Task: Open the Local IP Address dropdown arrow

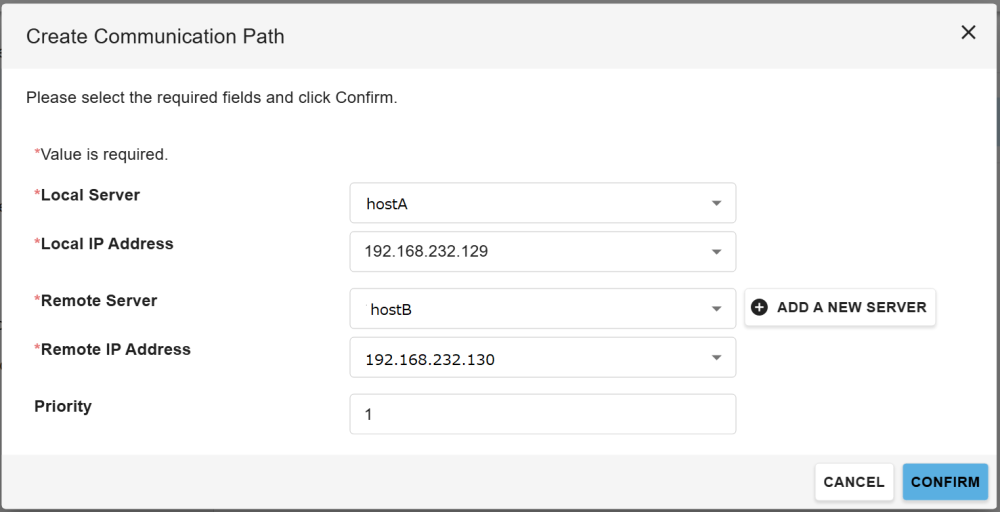Action: click(x=716, y=252)
